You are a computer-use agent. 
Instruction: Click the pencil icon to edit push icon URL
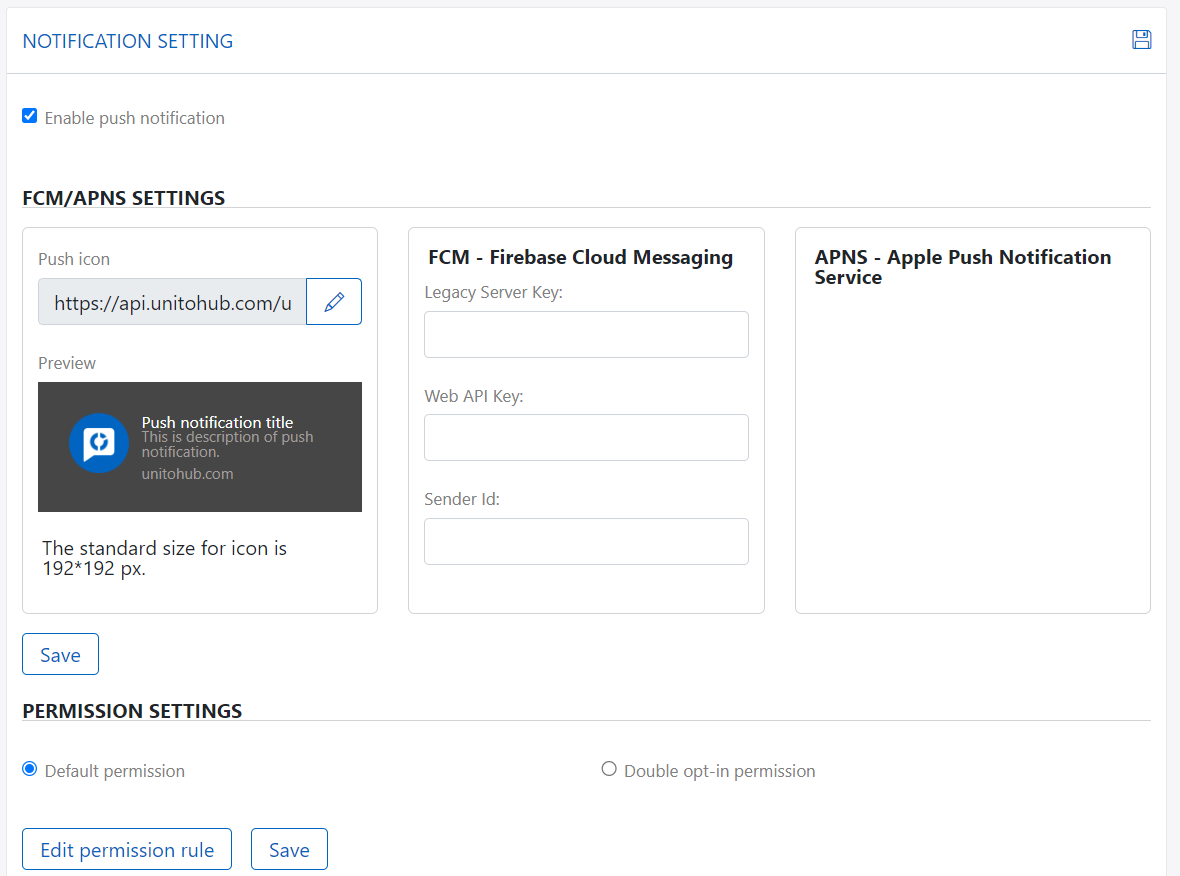(x=333, y=301)
